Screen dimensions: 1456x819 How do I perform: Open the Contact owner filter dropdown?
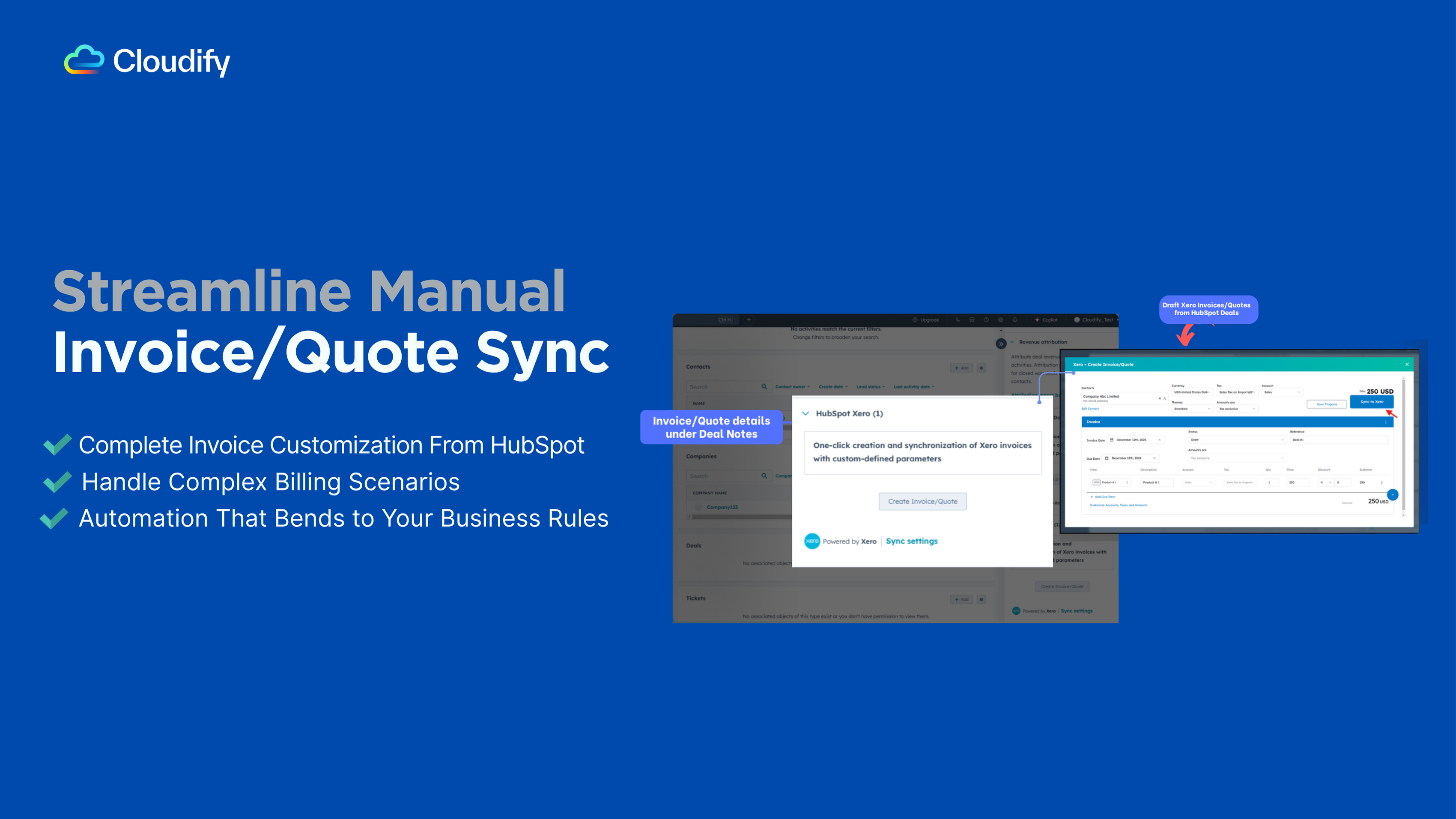(x=792, y=387)
